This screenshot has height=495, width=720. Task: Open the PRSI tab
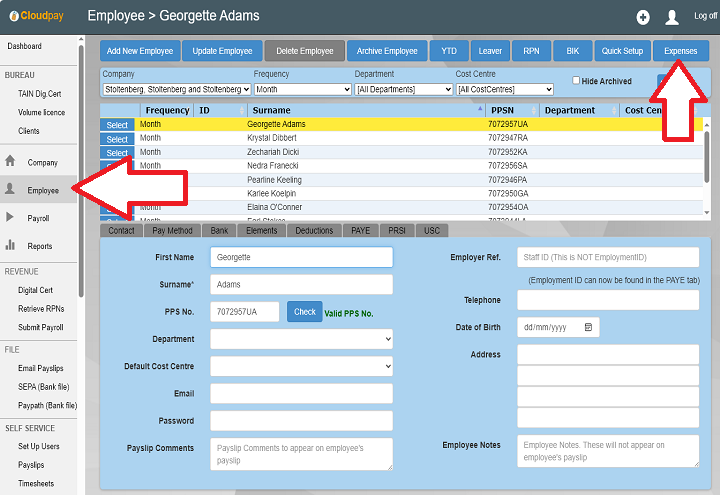pyautogui.click(x=397, y=230)
